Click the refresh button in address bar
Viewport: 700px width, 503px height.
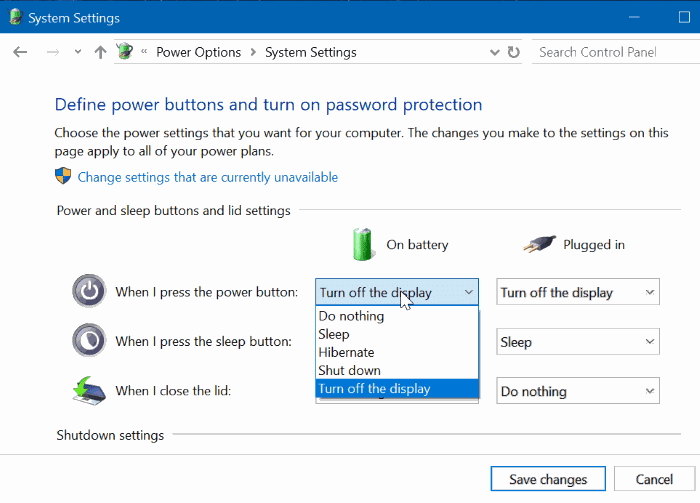pyautogui.click(x=514, y=52)
